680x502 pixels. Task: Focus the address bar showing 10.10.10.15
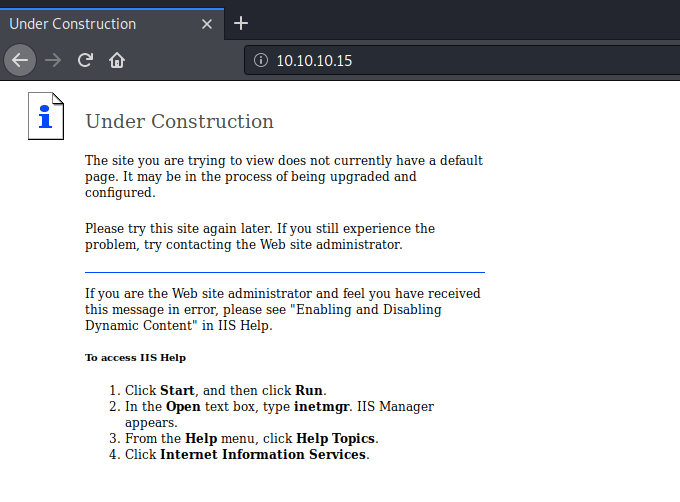tap(450, 60)
